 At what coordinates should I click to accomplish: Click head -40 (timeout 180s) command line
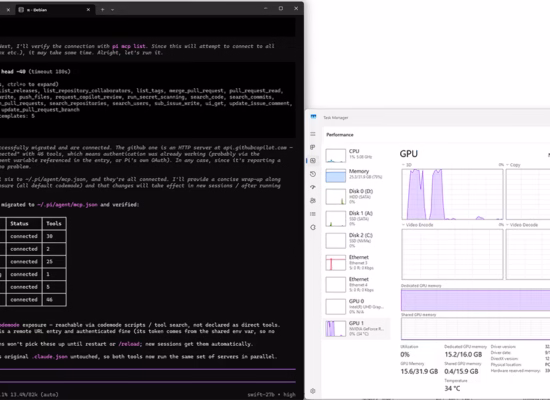click(35, 72)
